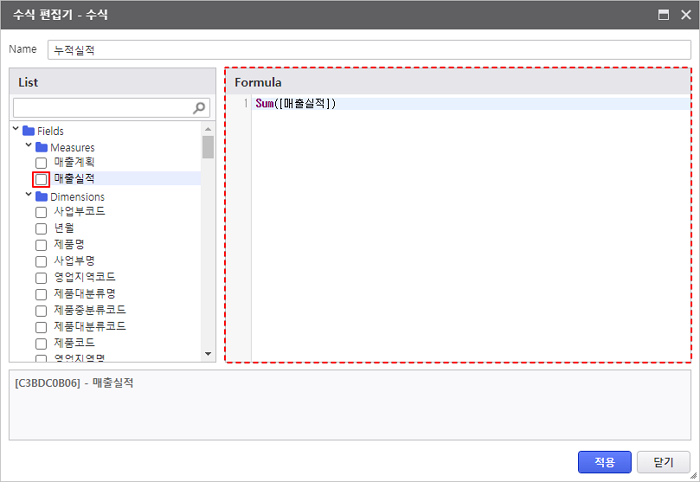
Task: Collapse the Dimensions tree node
Action: (x=29, y=195)
